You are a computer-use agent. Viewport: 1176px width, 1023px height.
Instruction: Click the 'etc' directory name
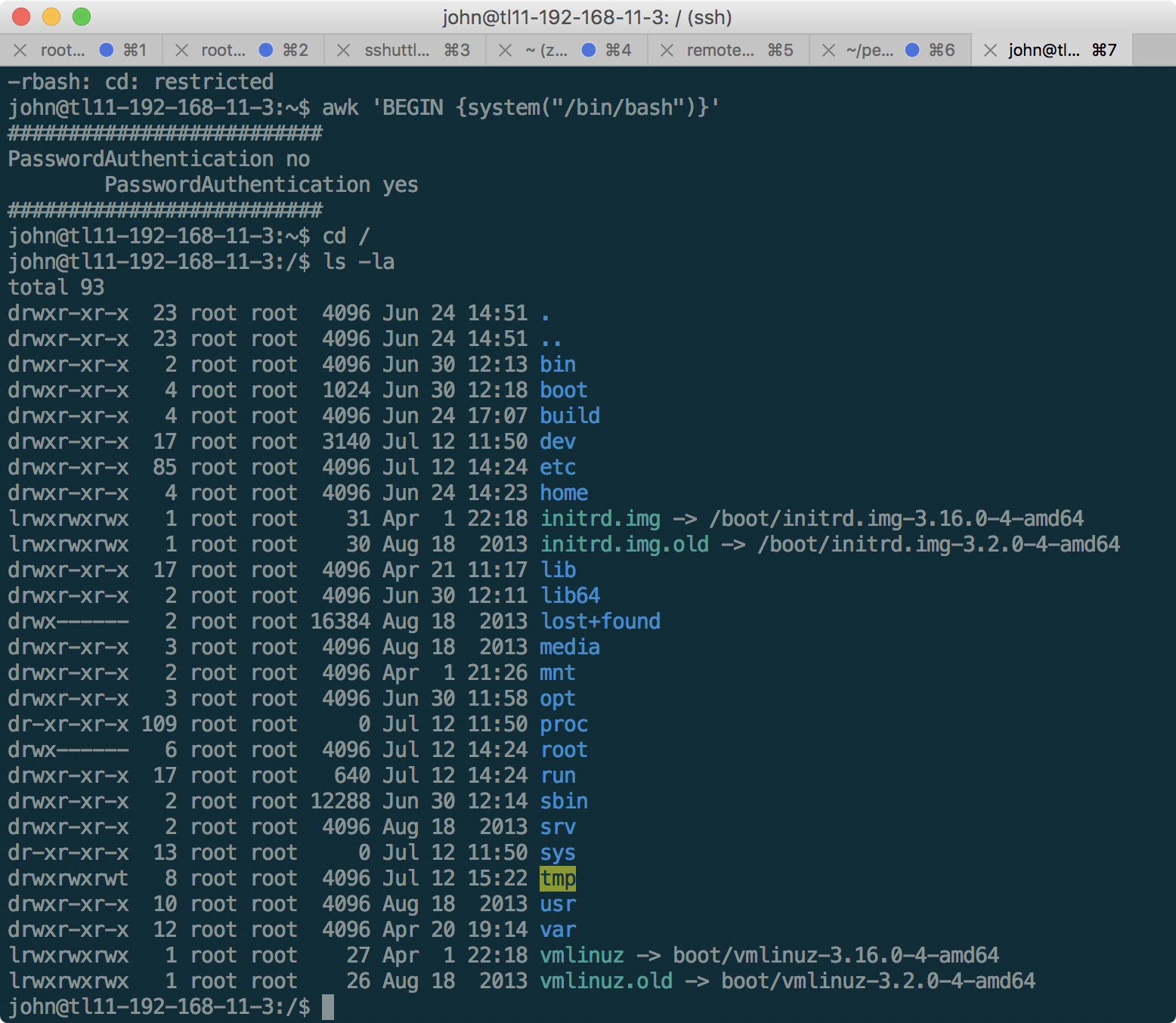tap(558, 467)
